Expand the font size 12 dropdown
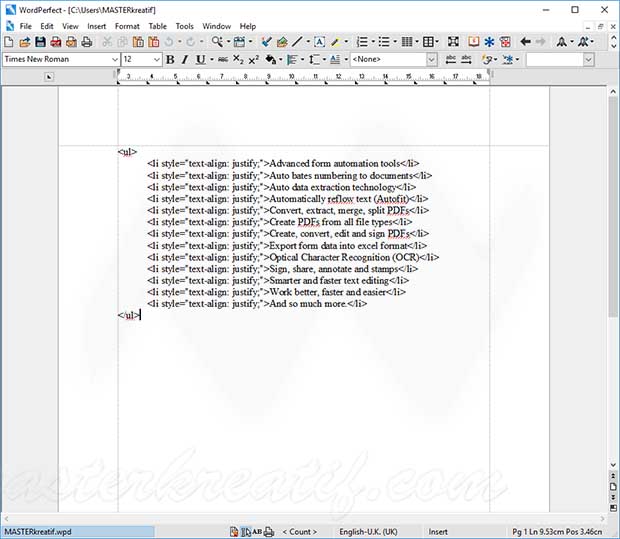The height and width of the screenshot is (539, 620). [x=156, y=60]
